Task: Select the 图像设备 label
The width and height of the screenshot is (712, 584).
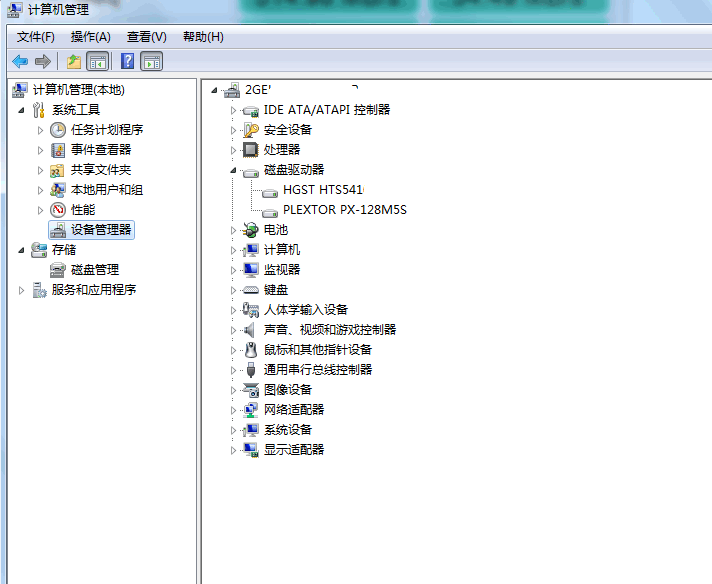Action: tap(288, 390)
